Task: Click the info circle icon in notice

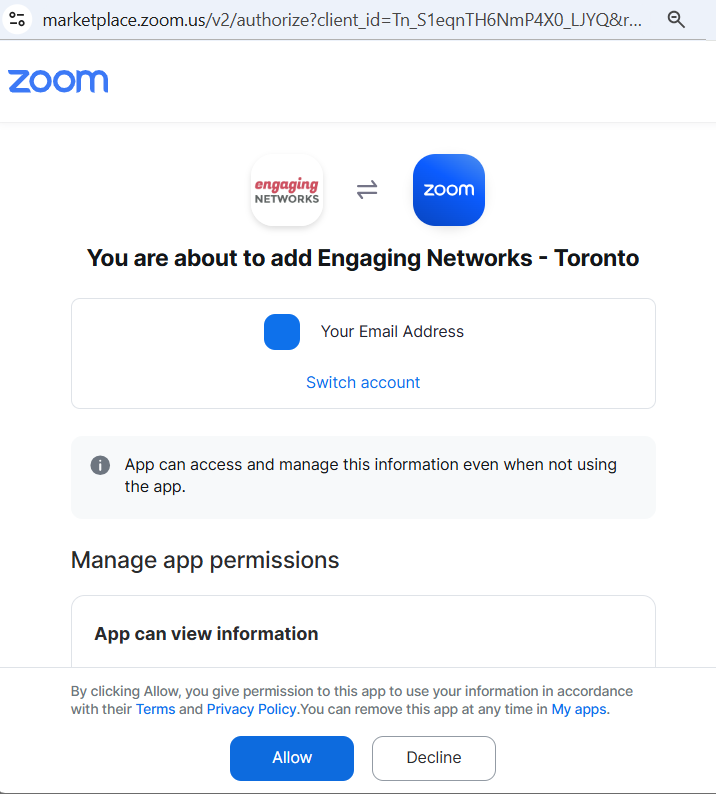Action: [x=100, y=465]
